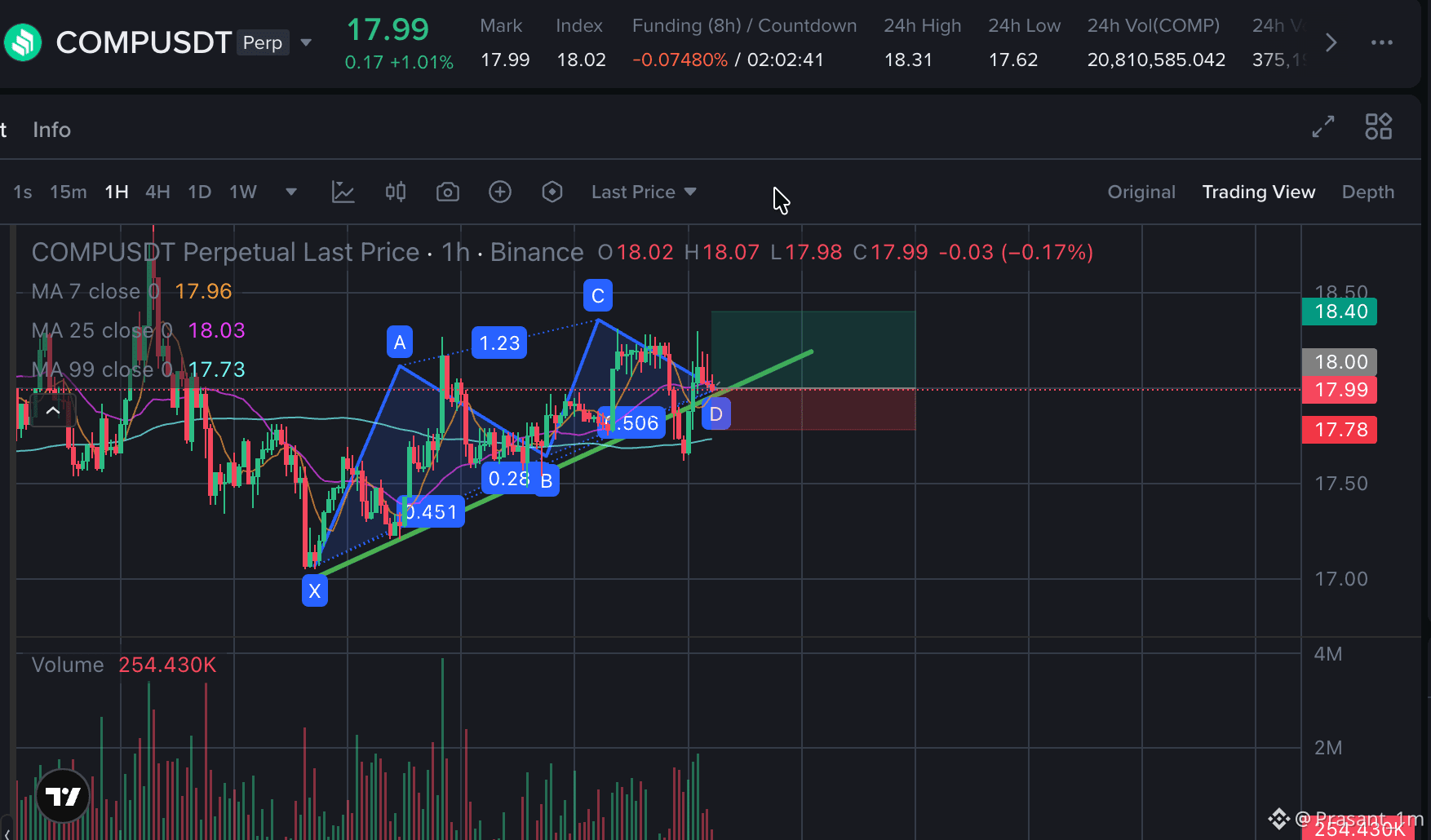The image size is (1431, 840).
Task: Select the harmonic pattern point C label
Action: (x=598, y=296)
